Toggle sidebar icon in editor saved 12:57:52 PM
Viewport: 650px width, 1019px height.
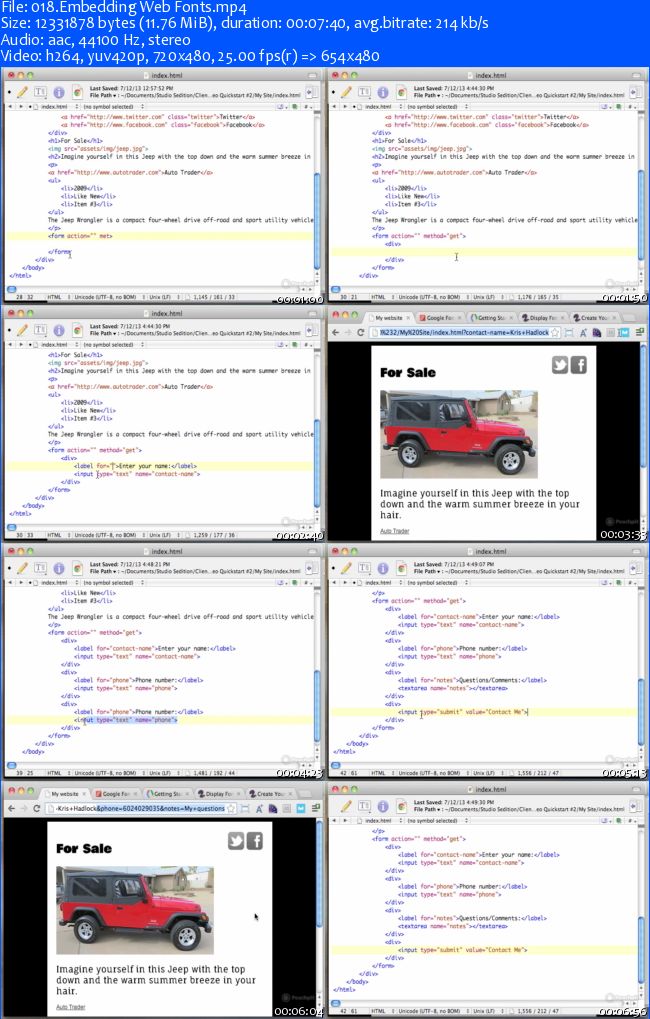[311, 92]
